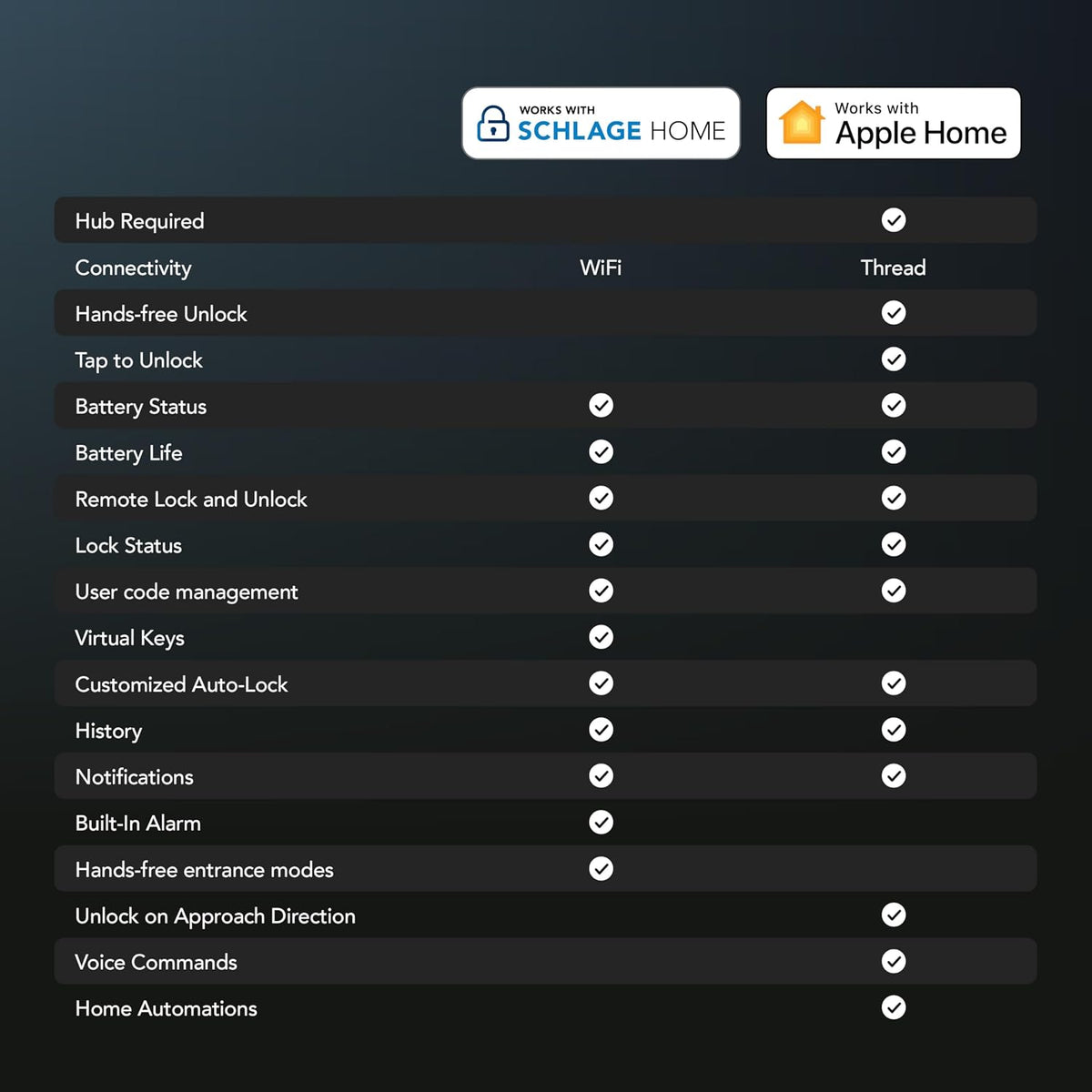The height and width of the screenshot is (1092, 1092).
Task: Click the Thread connectivity label
Action: coord(894,268)
